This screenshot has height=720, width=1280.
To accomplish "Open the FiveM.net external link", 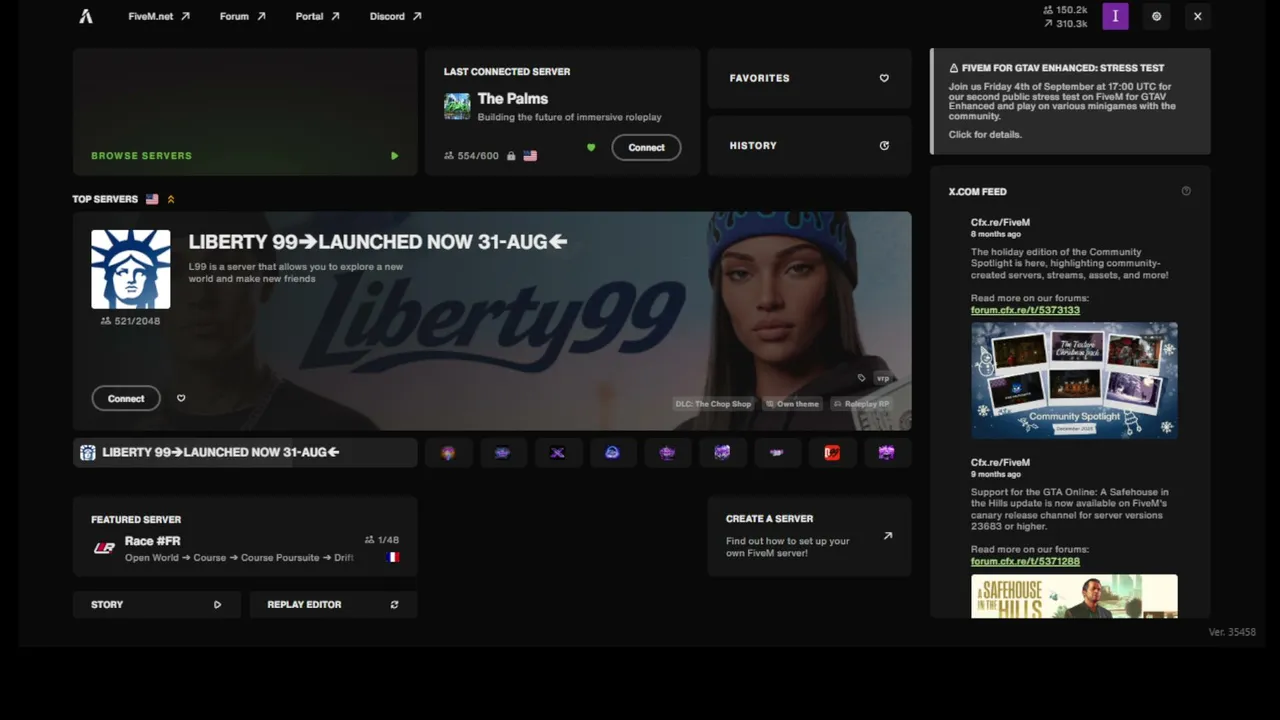I will (x=159, y=16).
